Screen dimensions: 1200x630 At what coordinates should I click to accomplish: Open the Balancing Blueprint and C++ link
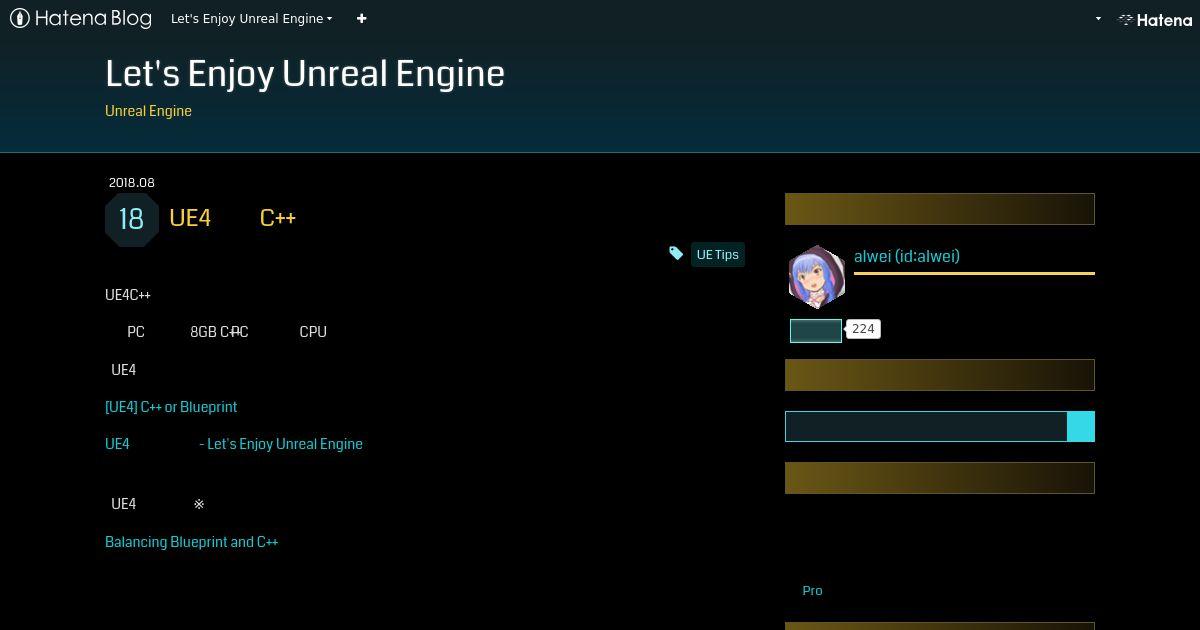pos(192,542)
